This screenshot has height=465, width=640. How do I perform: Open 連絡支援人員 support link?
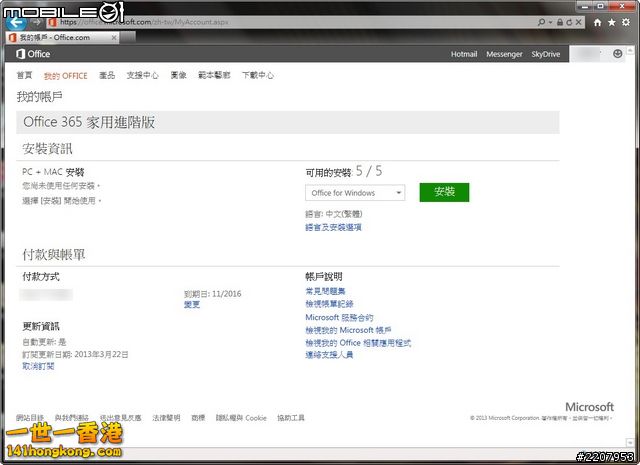pos(329,355)
